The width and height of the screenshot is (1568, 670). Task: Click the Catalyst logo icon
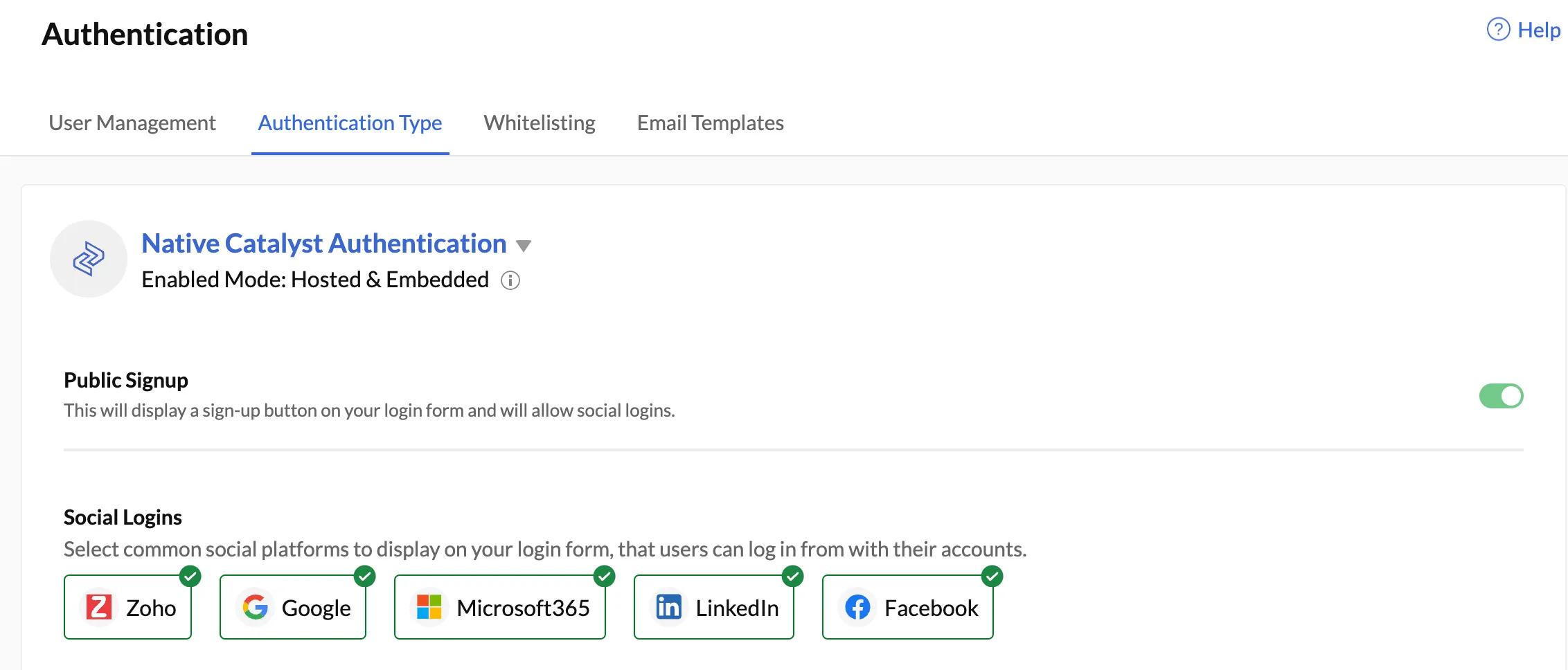click(89, 259)
